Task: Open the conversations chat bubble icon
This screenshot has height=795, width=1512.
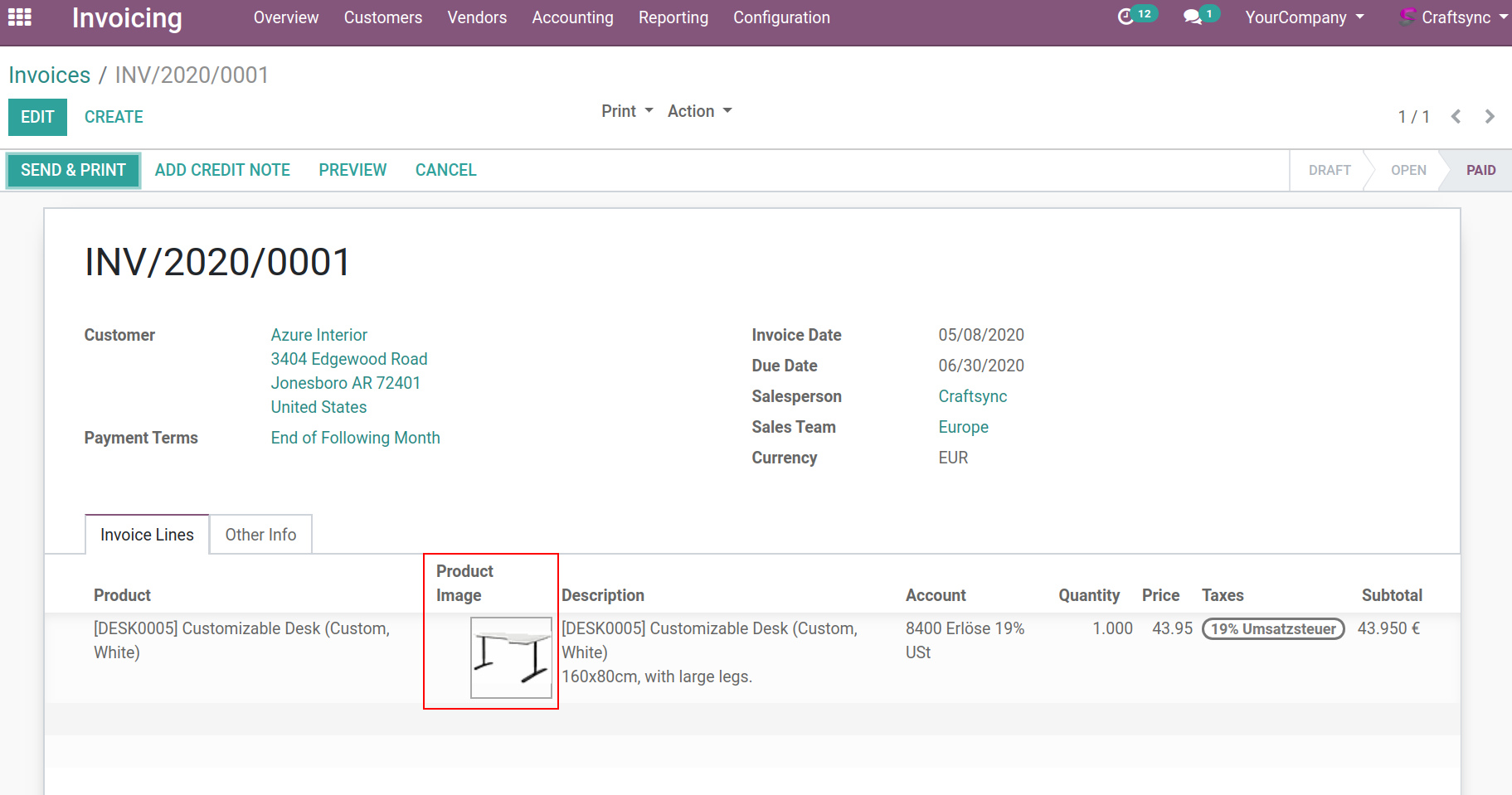Action: coord(1193,17)
